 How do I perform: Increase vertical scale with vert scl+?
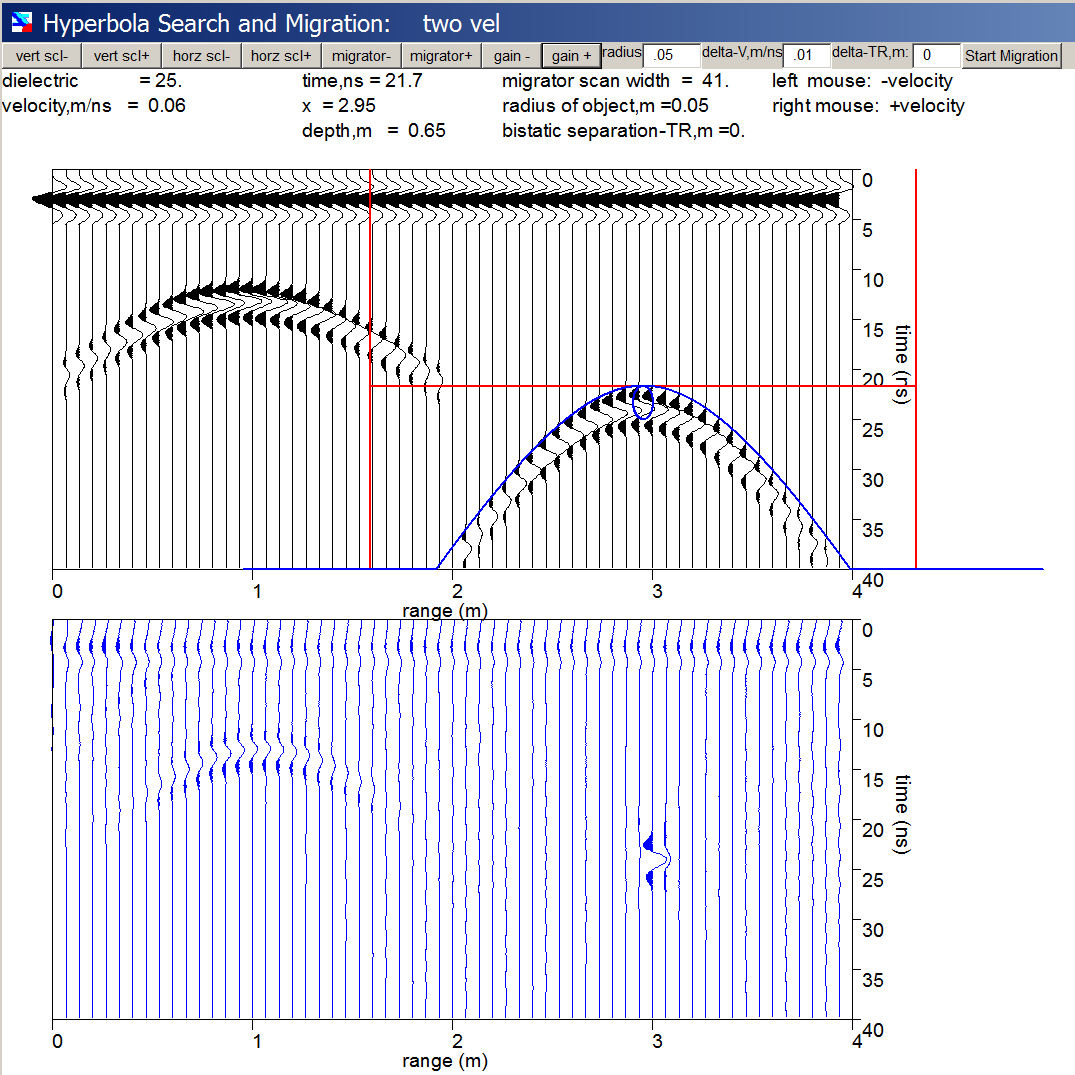click(x=121, y=56)
